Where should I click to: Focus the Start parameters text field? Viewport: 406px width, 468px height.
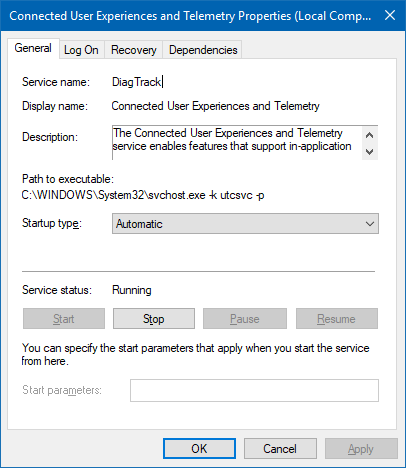[254, 390]
